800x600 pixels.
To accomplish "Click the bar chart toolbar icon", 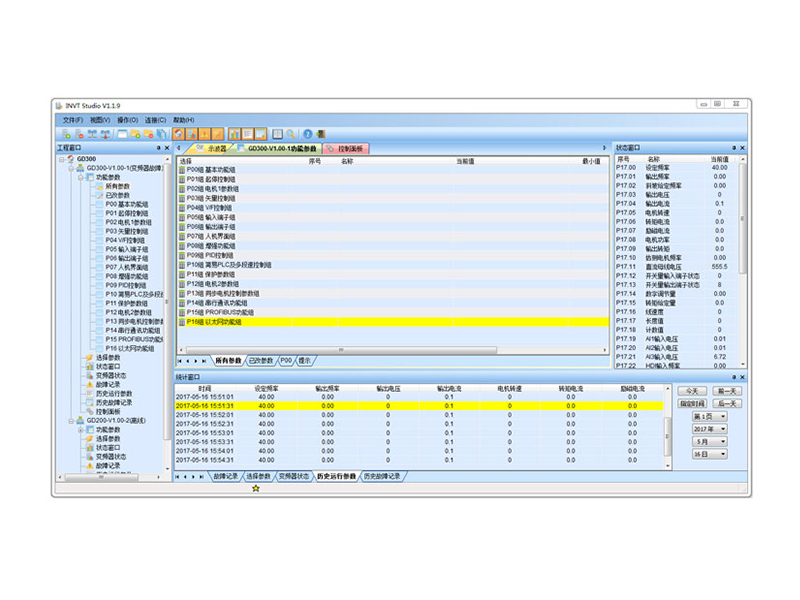I will pyautogui.click(x=233, y=133).
